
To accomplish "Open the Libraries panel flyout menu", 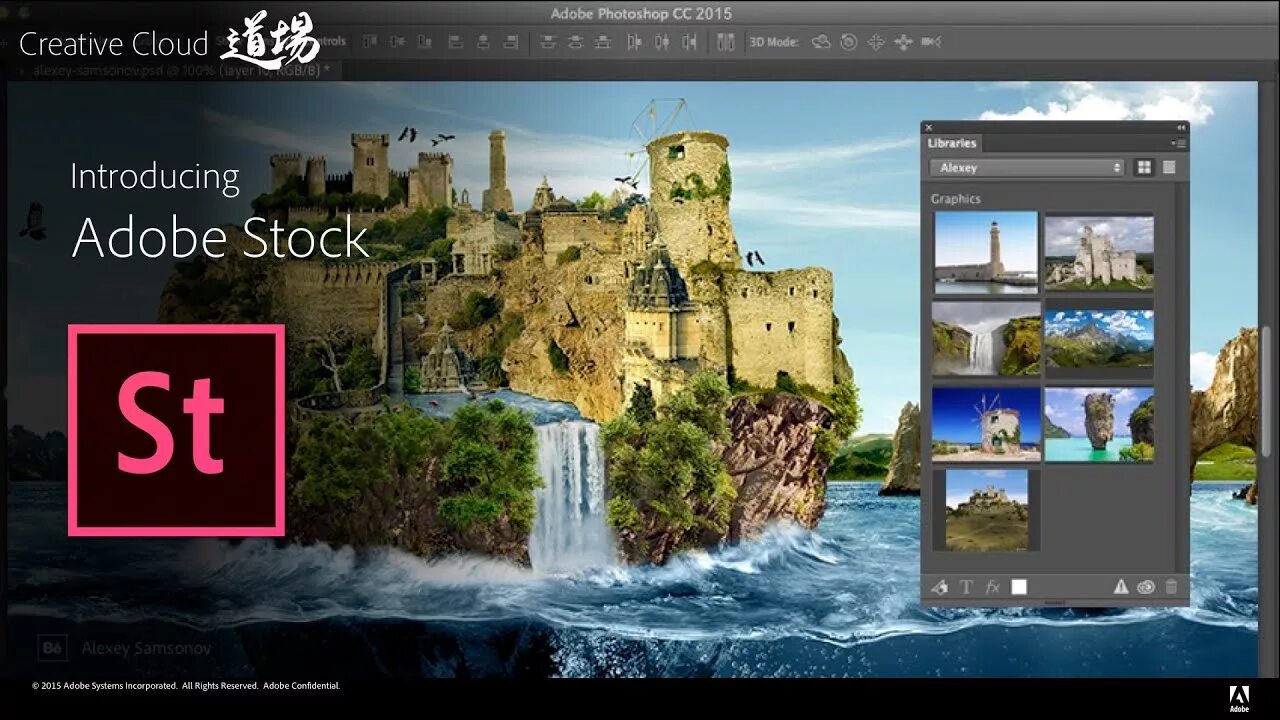I will [1180, 143].
